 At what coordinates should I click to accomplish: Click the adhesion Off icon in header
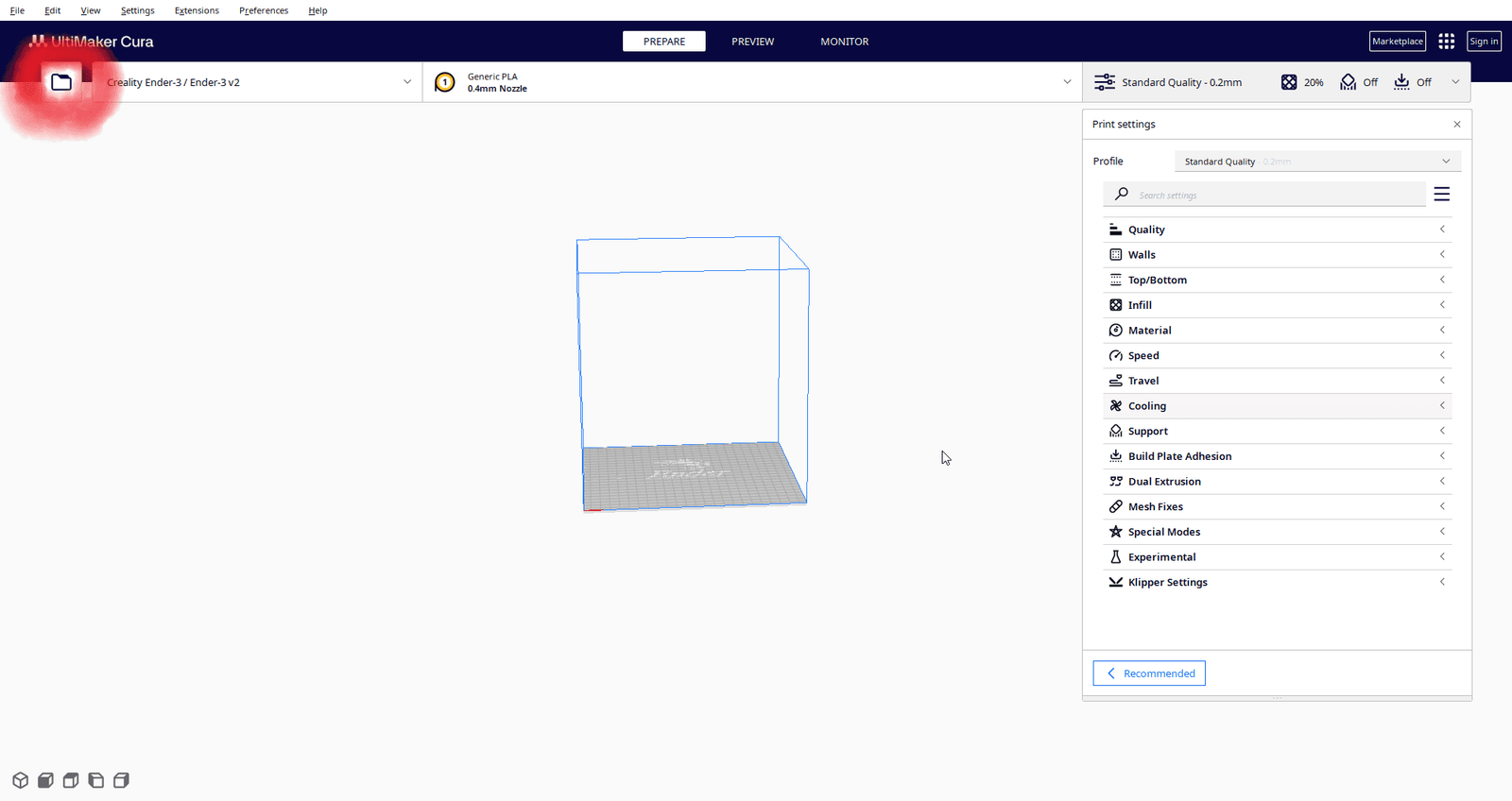point(1401,82)
